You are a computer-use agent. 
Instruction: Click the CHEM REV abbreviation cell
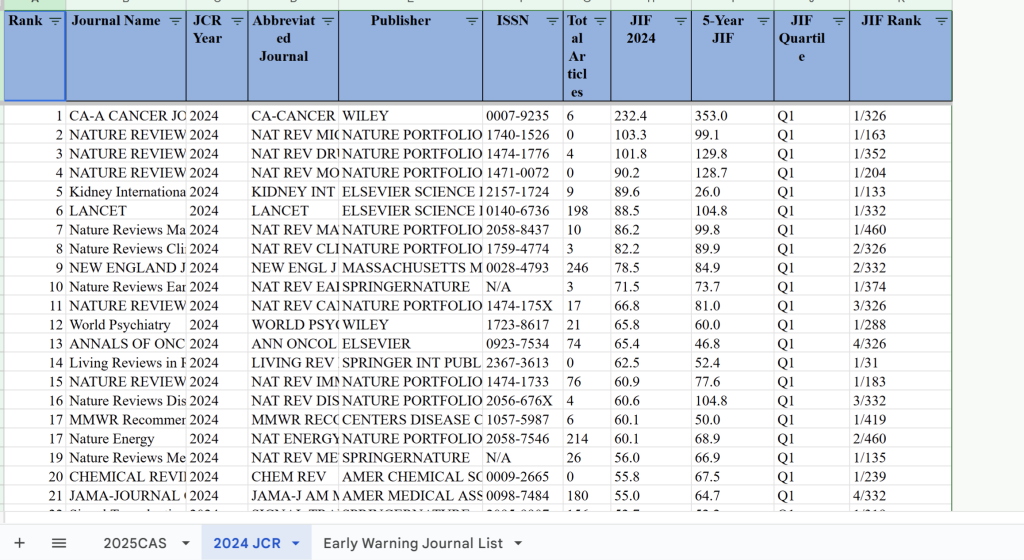pos(293,477)
